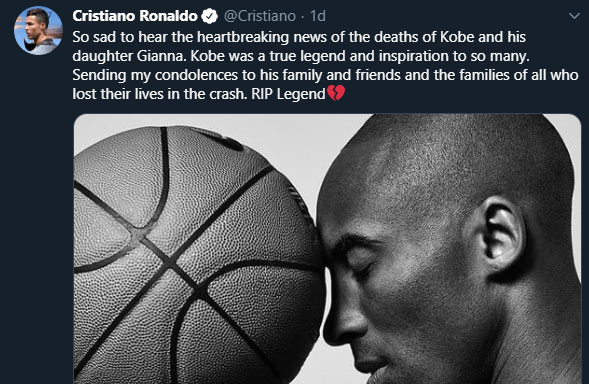Visit the @Cristiano handle link
Viewport: 589px width, 384px height.
coord(260,16)
